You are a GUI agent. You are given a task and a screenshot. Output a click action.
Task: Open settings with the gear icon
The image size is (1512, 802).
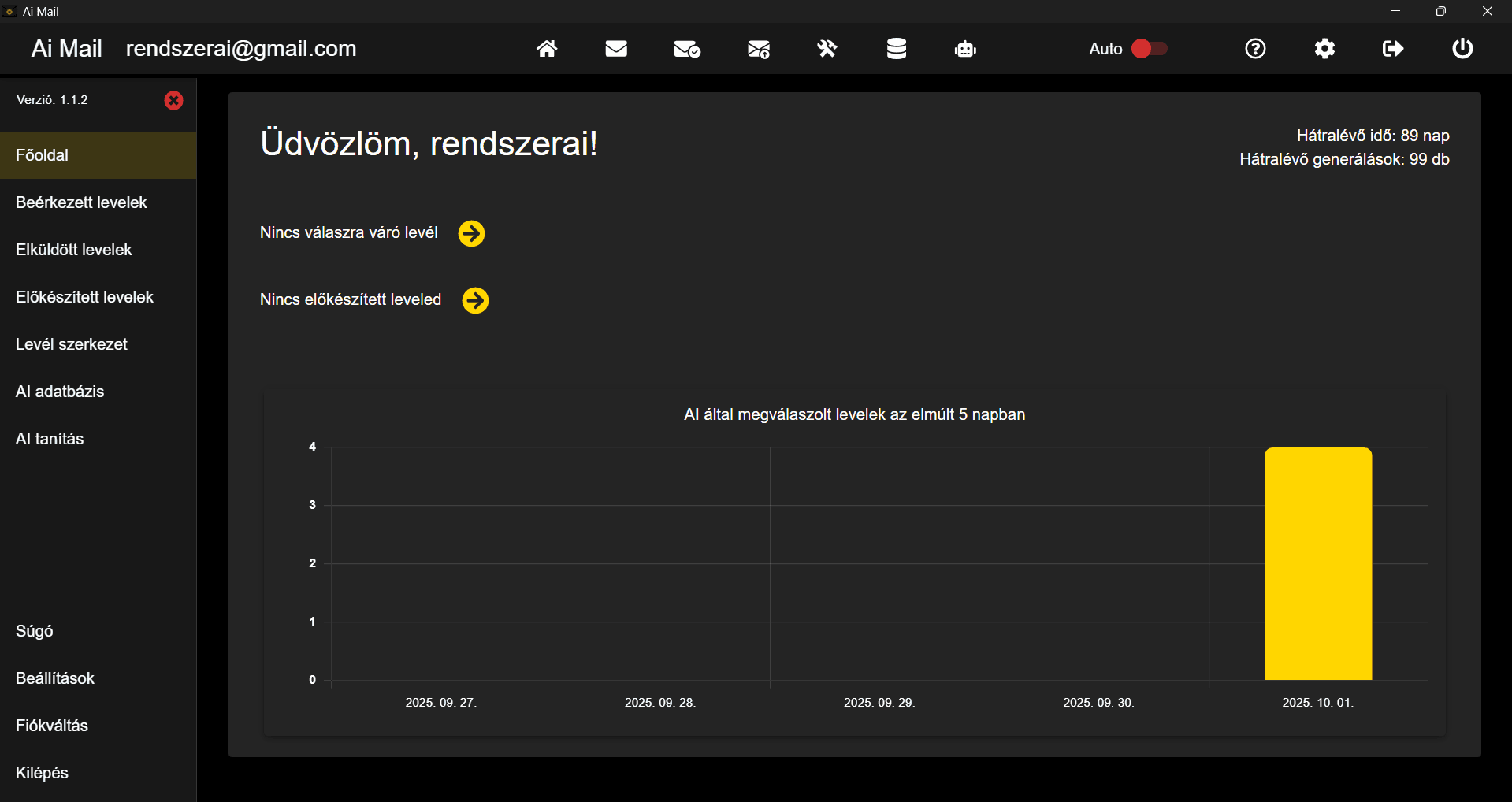click(x=1324, y=49)
